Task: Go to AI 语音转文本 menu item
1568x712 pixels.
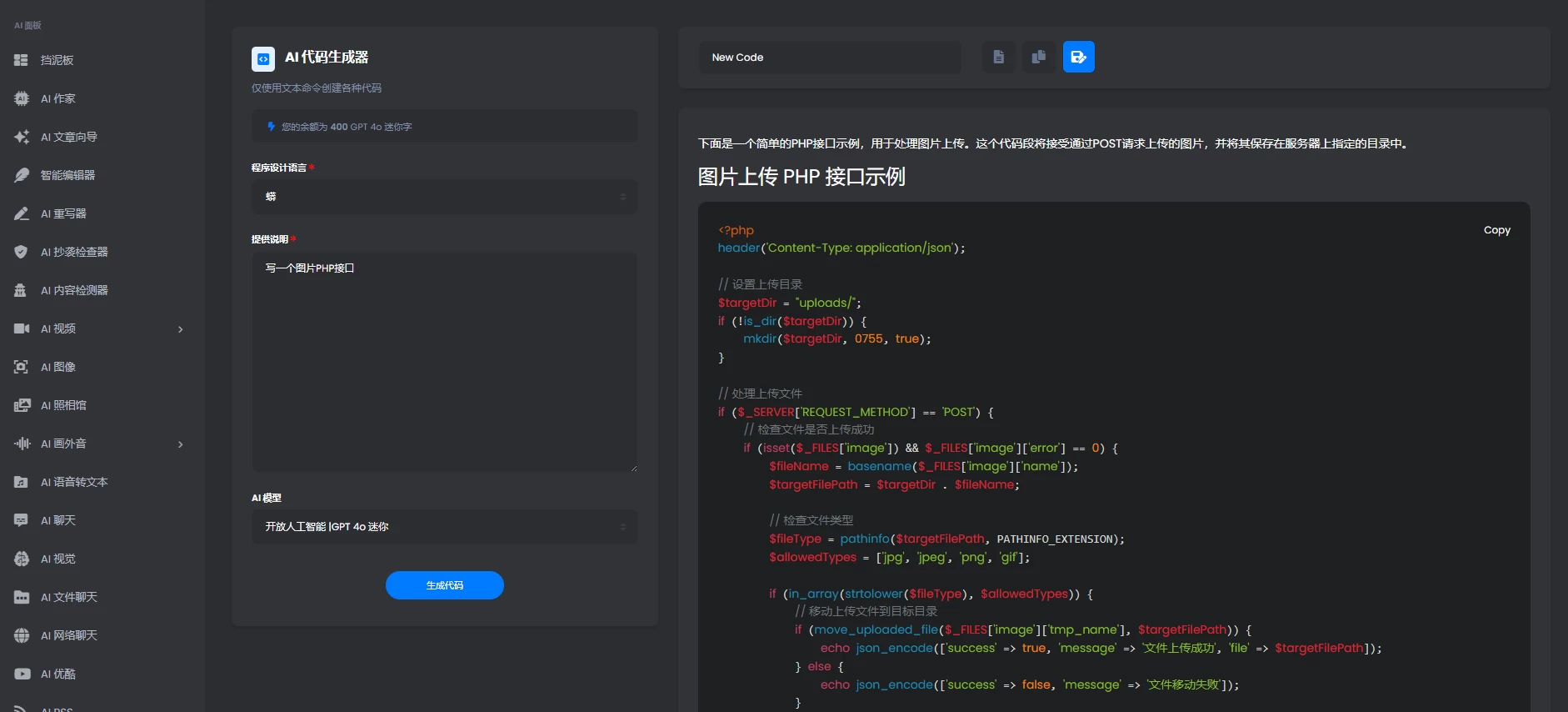Action: 74,482
